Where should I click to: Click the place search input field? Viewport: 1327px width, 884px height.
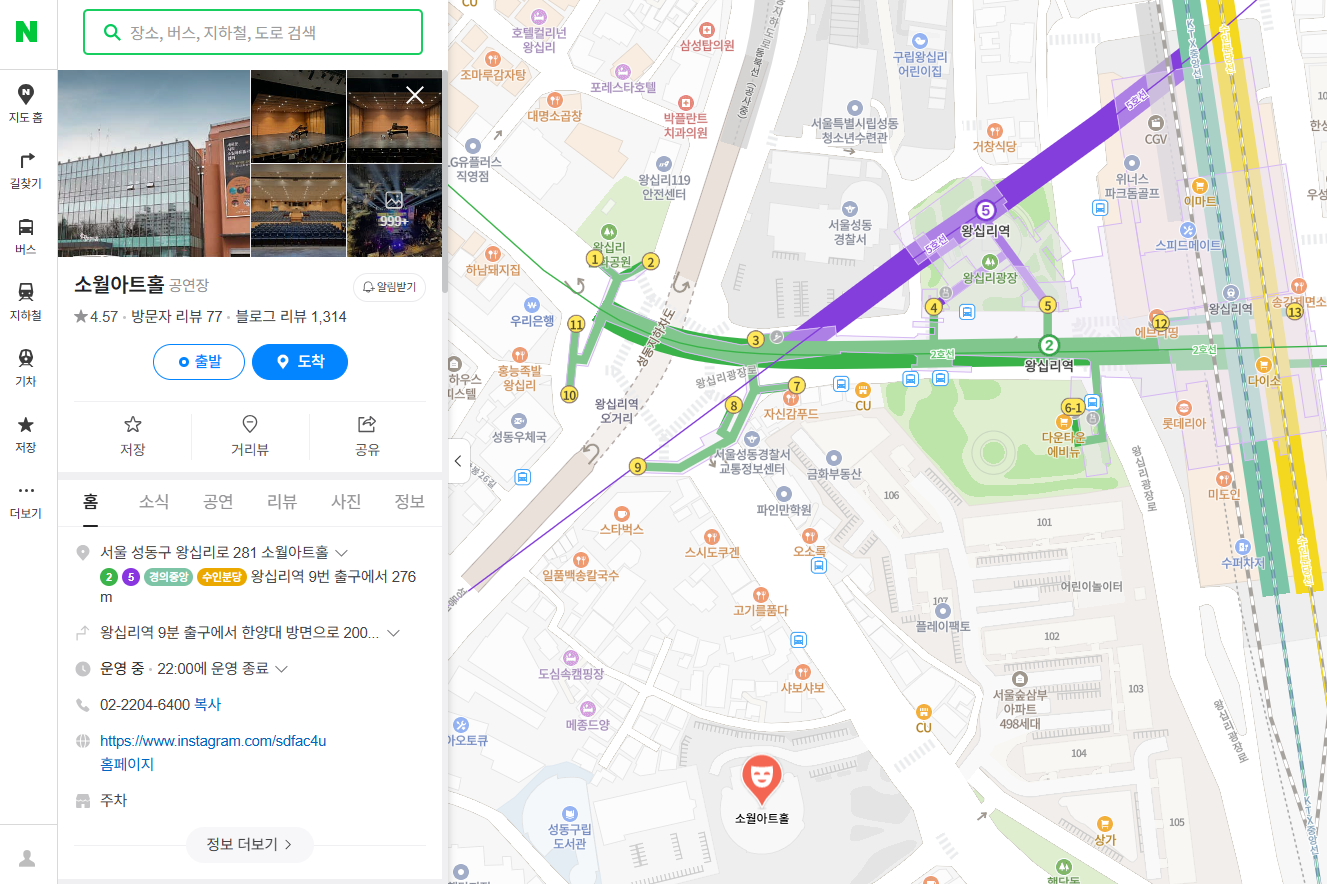(253, 32)
